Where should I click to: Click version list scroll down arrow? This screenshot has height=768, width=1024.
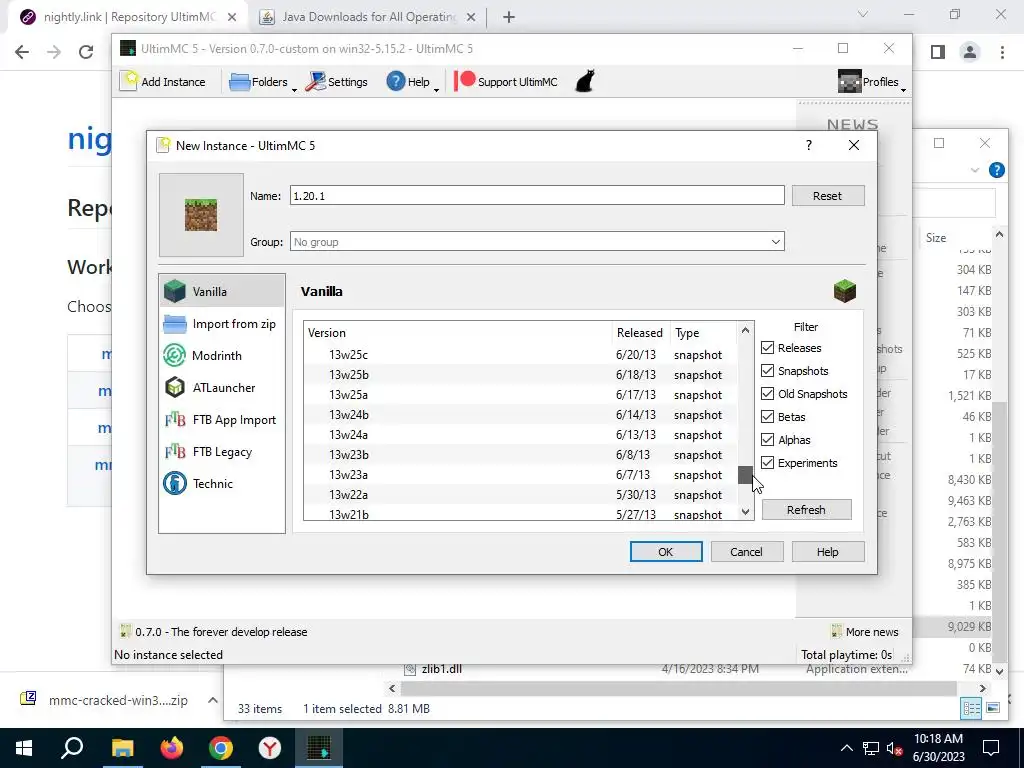[x=745, y=512]
